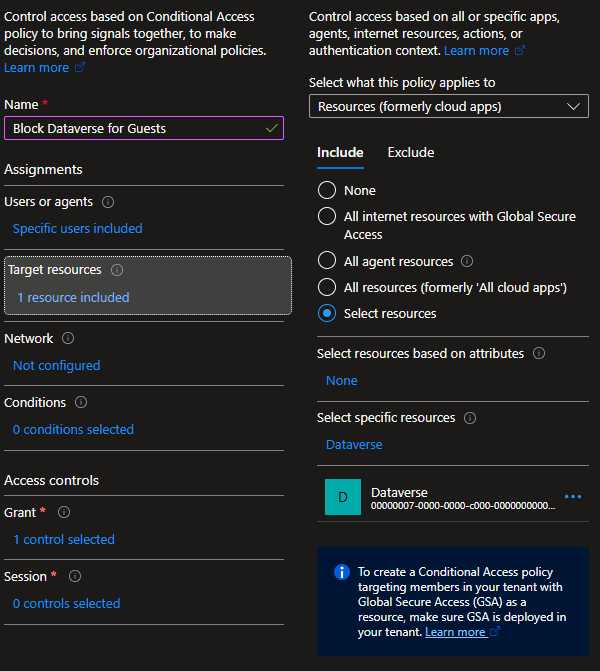Click the info icon next to Target resources
The image size is (600, 671).
click(117, 270)
